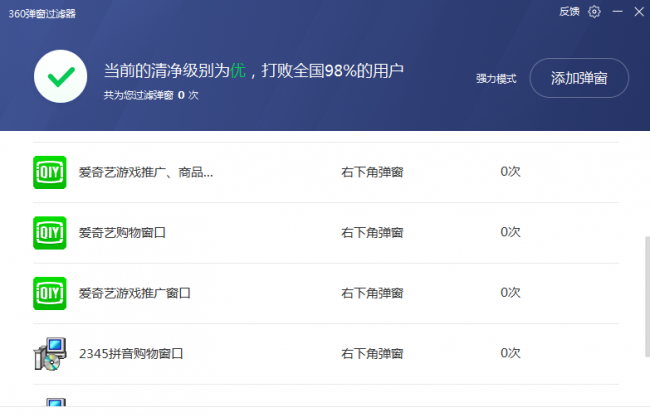The width and height of the screenshot is (650, 417).
Task: Select the 爱奇艺游戏推广、商品... row text
Action: [146, 172]
